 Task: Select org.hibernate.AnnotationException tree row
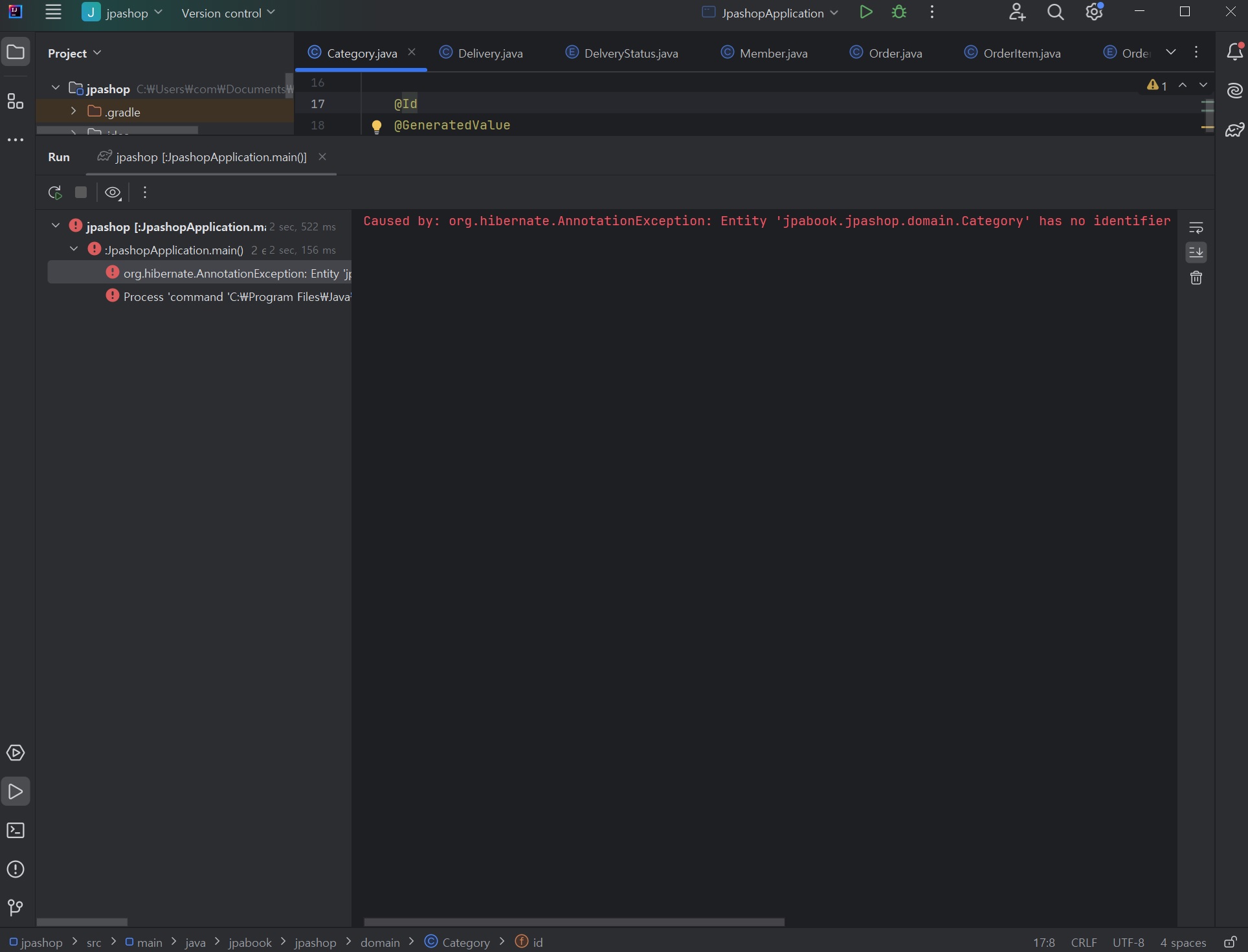pyautogui.click(x=199, y=273)
